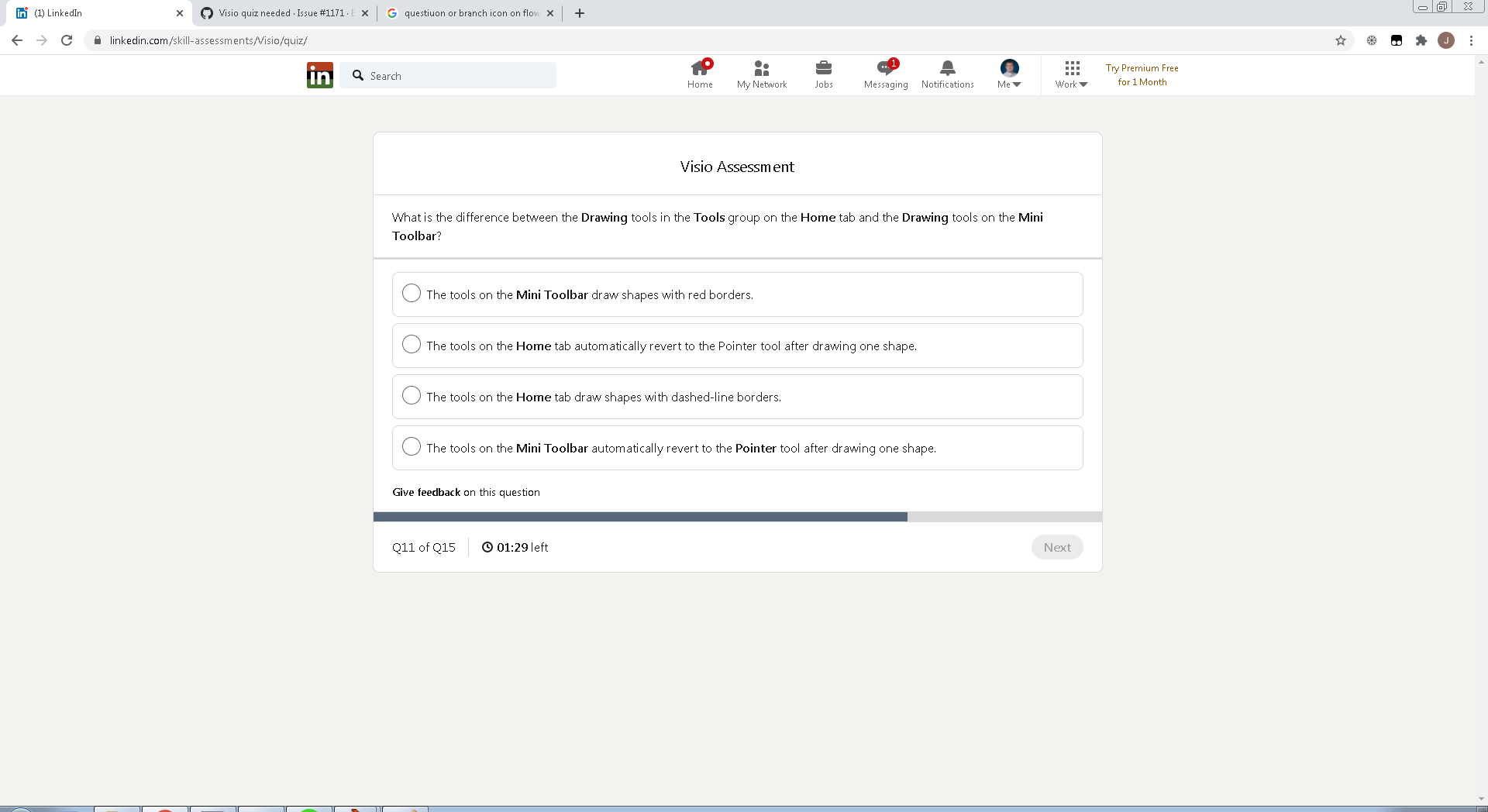Expand the Work dropdown

(x=1070, y=75)
